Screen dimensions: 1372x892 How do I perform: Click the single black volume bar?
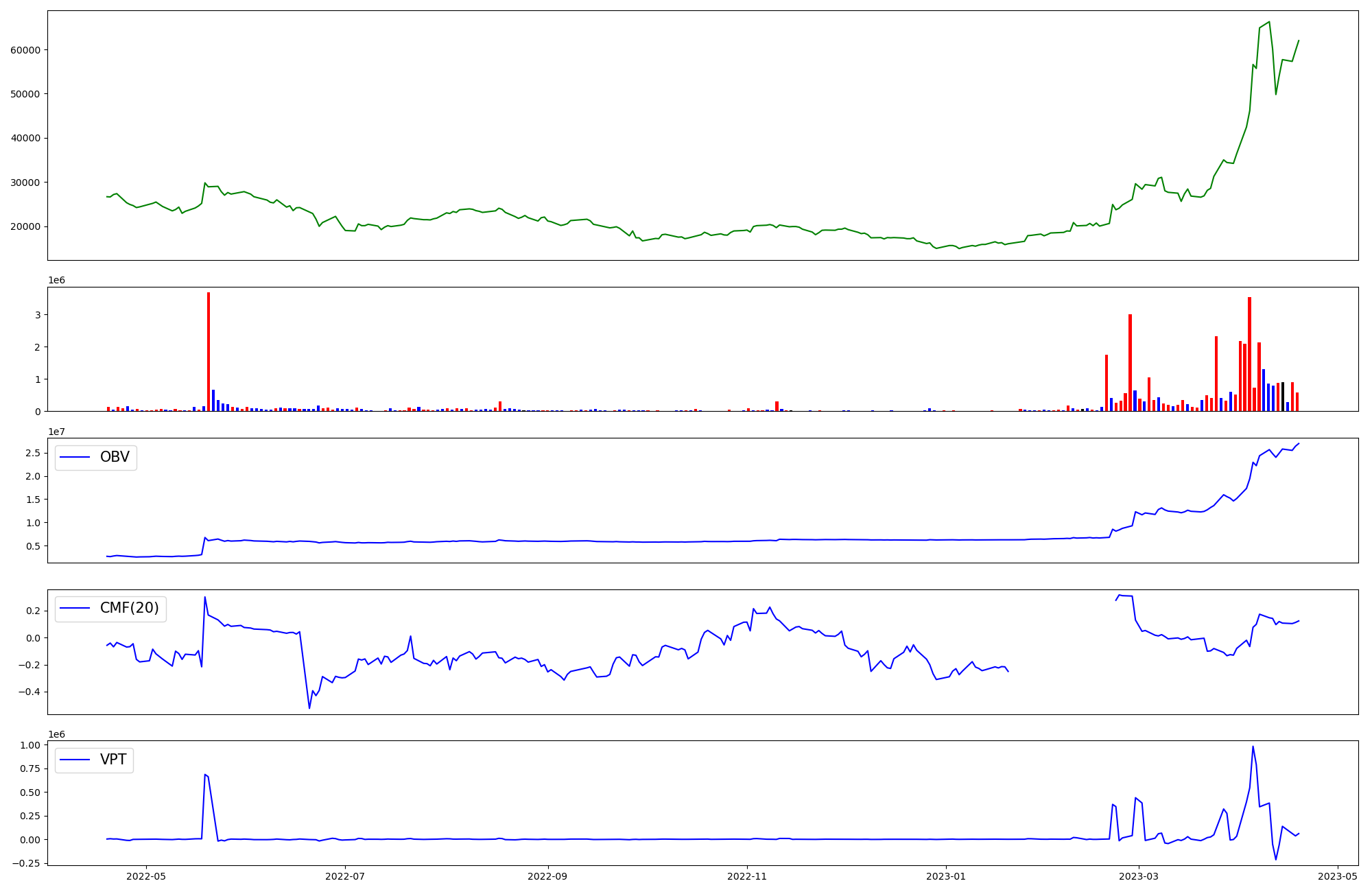tap(1283, 397)
